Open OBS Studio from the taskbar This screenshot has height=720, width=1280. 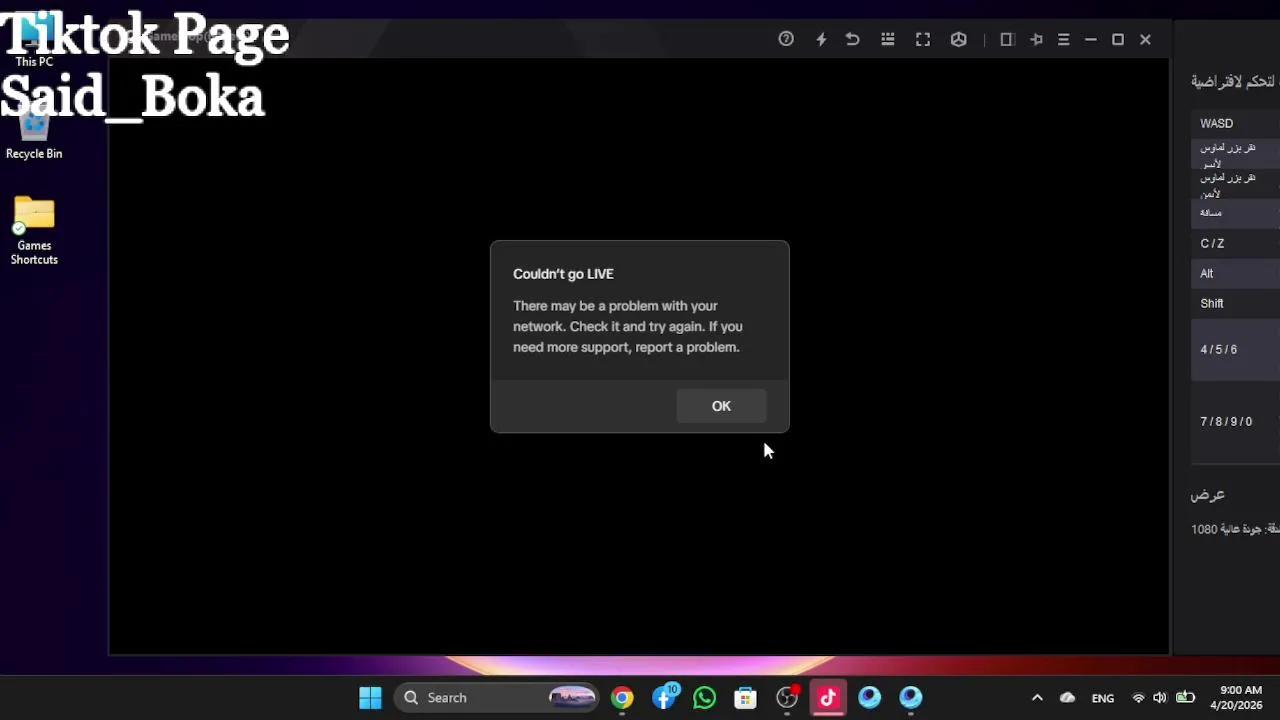pos(787,697)
